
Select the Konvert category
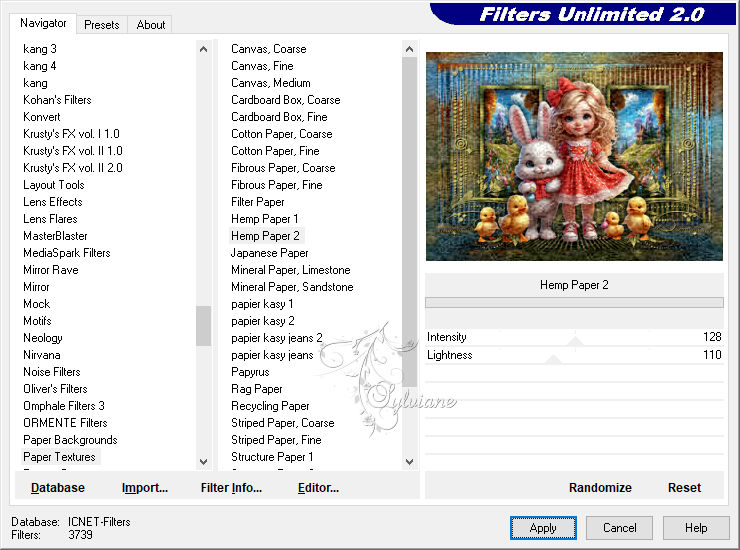42,117
